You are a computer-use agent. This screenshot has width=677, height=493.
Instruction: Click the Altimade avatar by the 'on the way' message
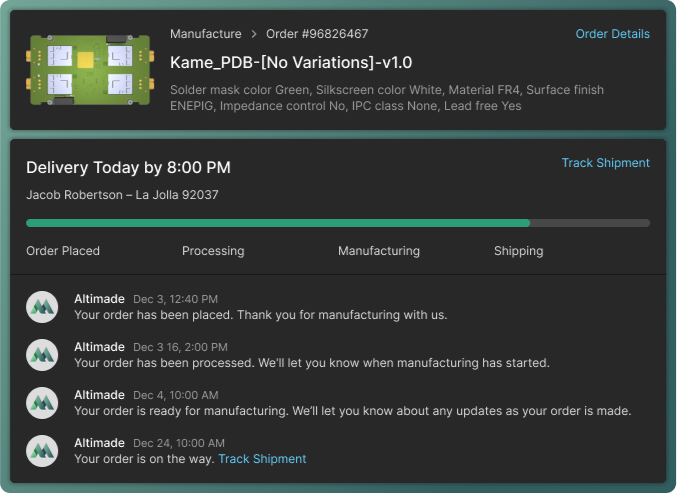tap(42, 451)
